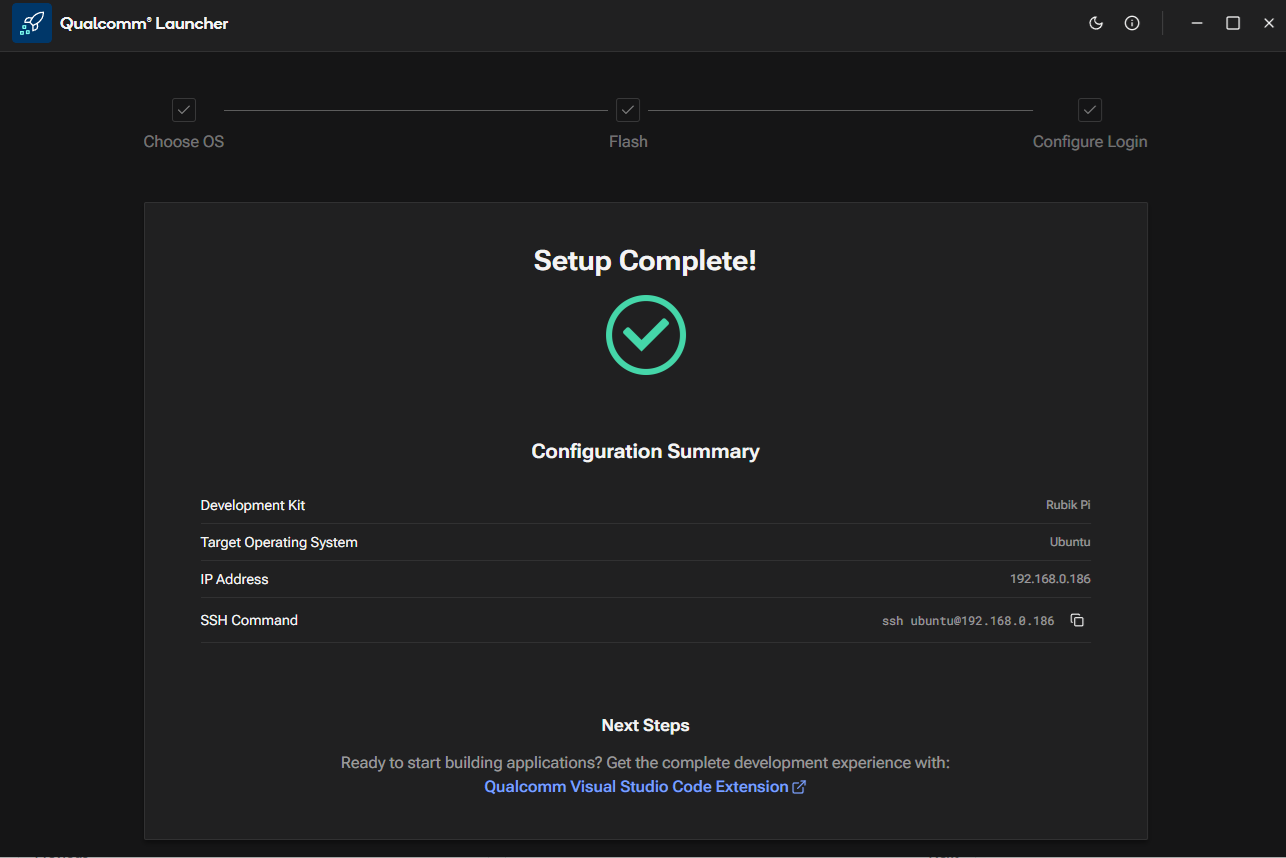1286x858 pixels.
Task: Click the Qualcomm Launcher rocket logo
Action: pos(32,23)
